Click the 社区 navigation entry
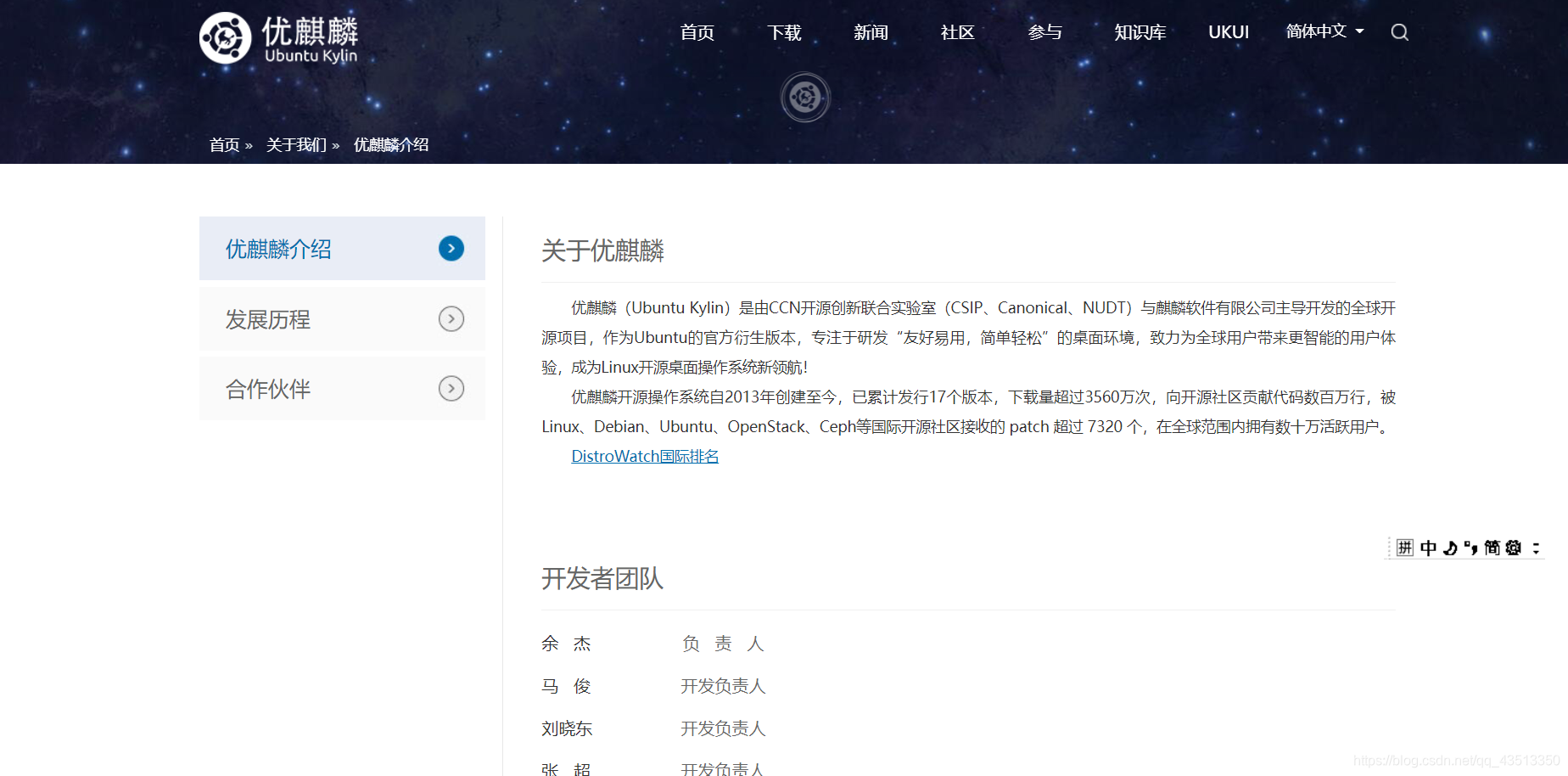 [956, 32]
